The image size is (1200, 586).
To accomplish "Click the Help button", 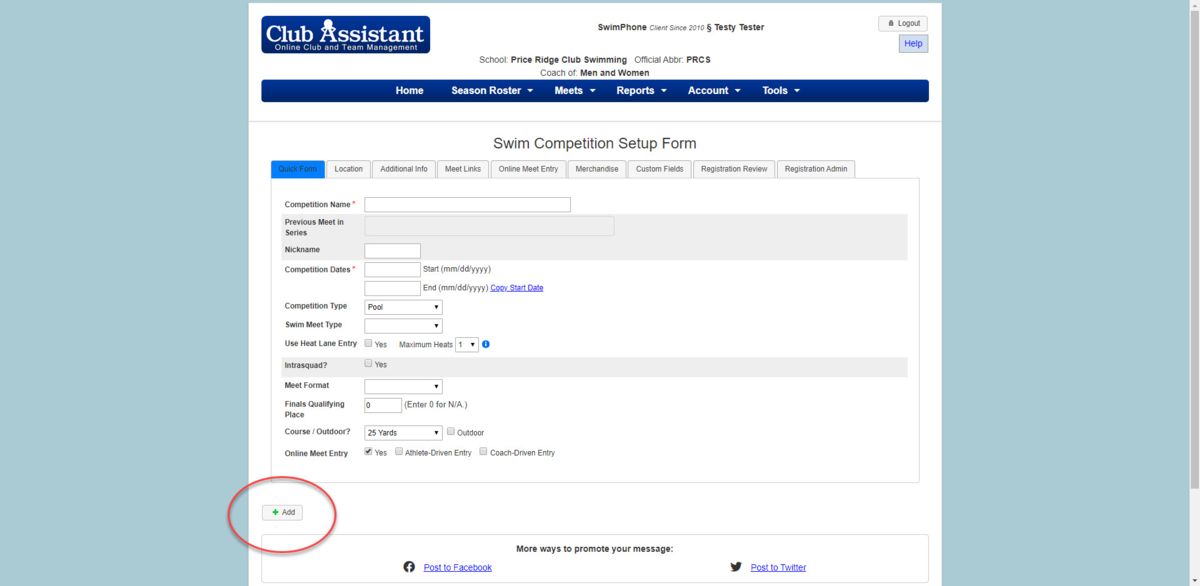I will pos(913,44).
